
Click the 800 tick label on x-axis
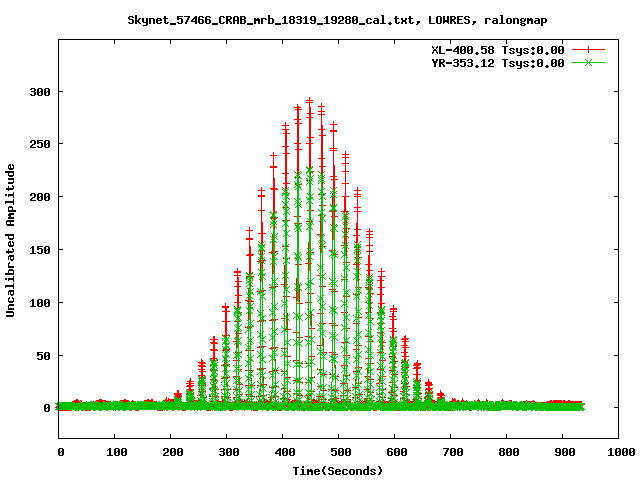[509, 452]
